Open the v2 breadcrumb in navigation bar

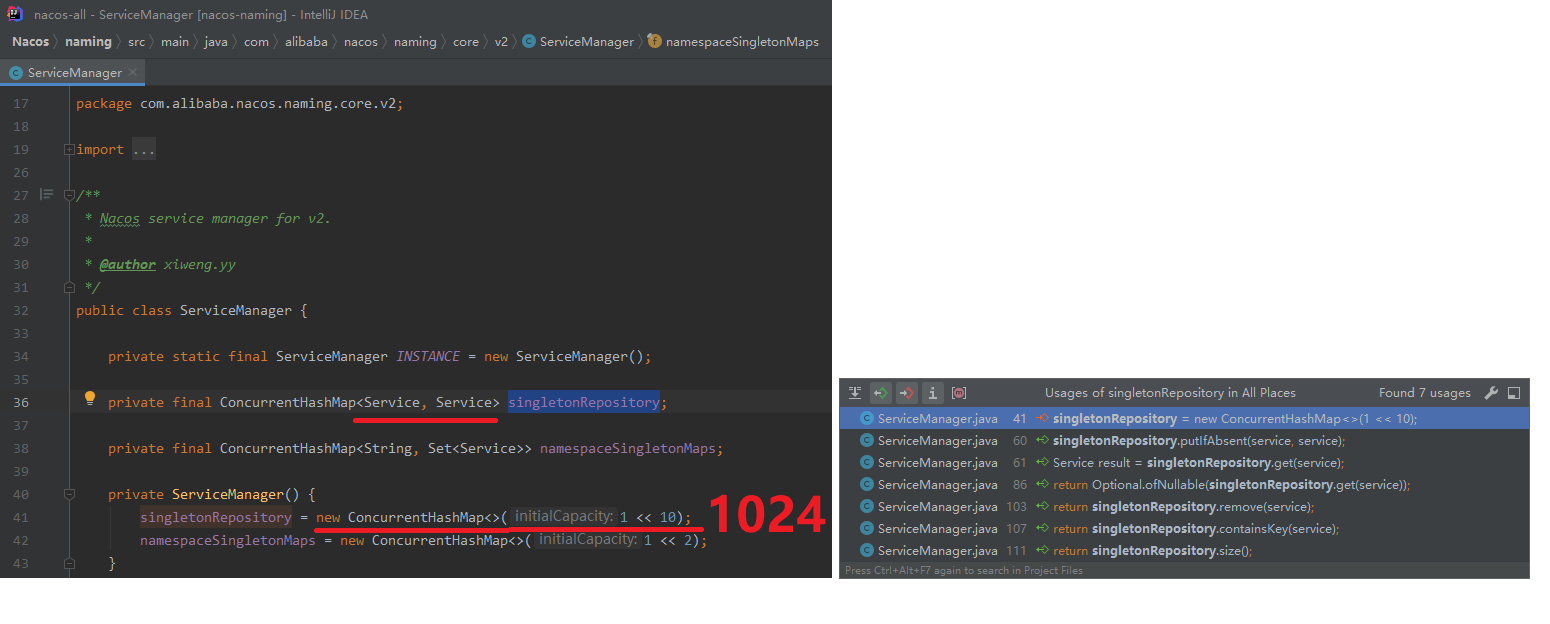(501, 42)
